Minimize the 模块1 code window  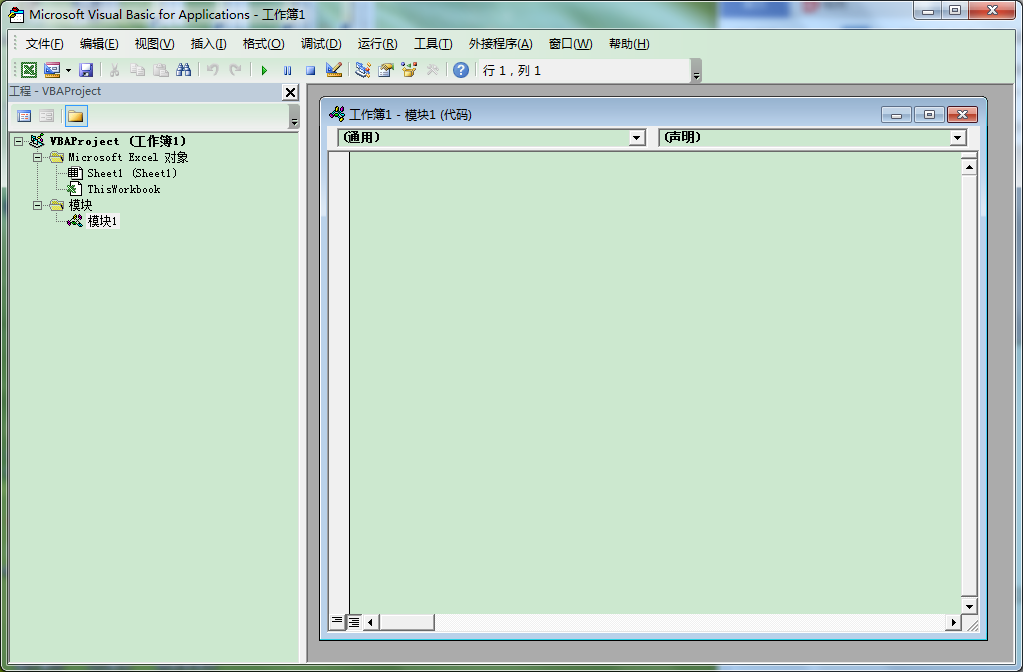pyautogui.click(x=896, y=115)
